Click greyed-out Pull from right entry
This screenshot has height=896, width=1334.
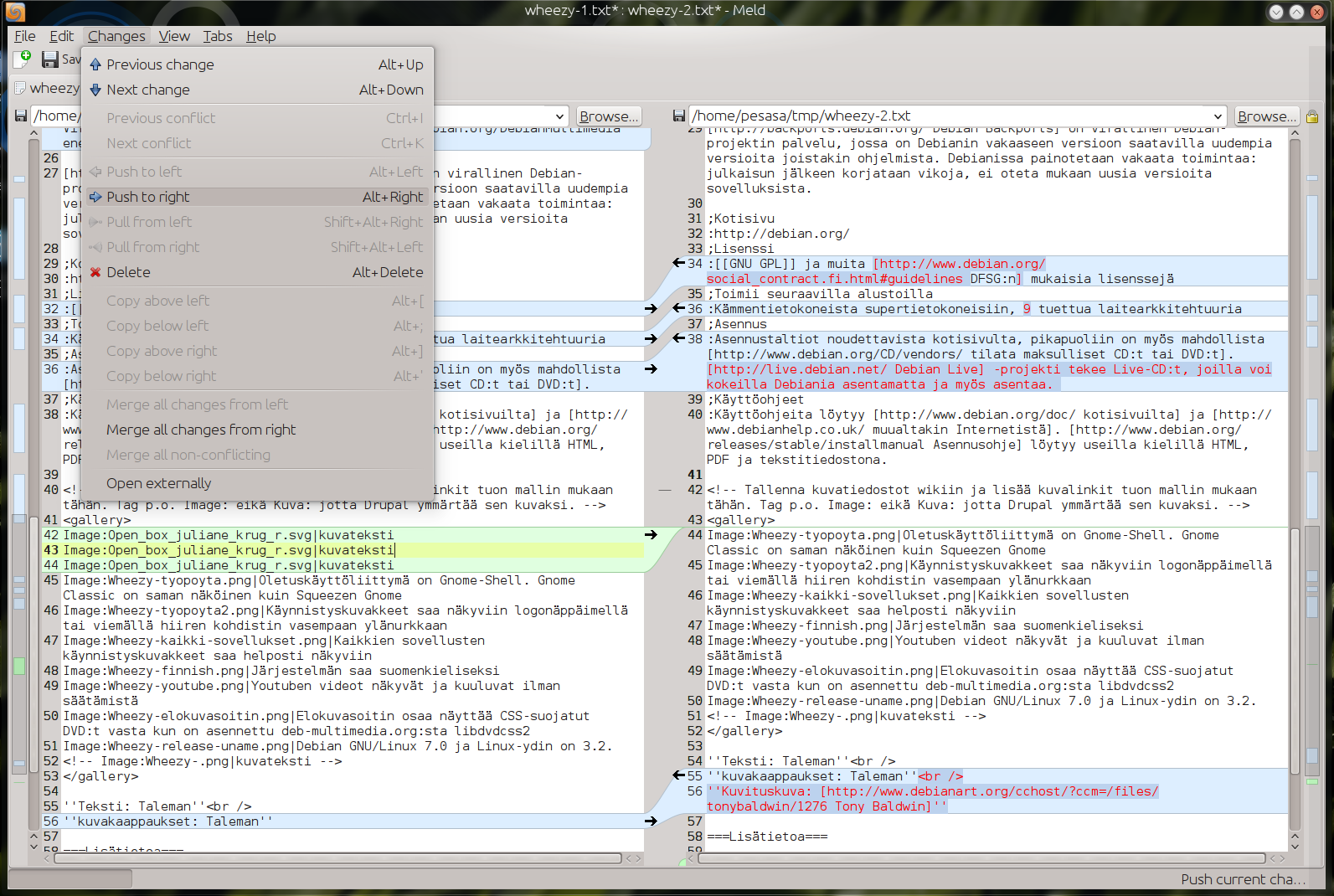point(257,247)
